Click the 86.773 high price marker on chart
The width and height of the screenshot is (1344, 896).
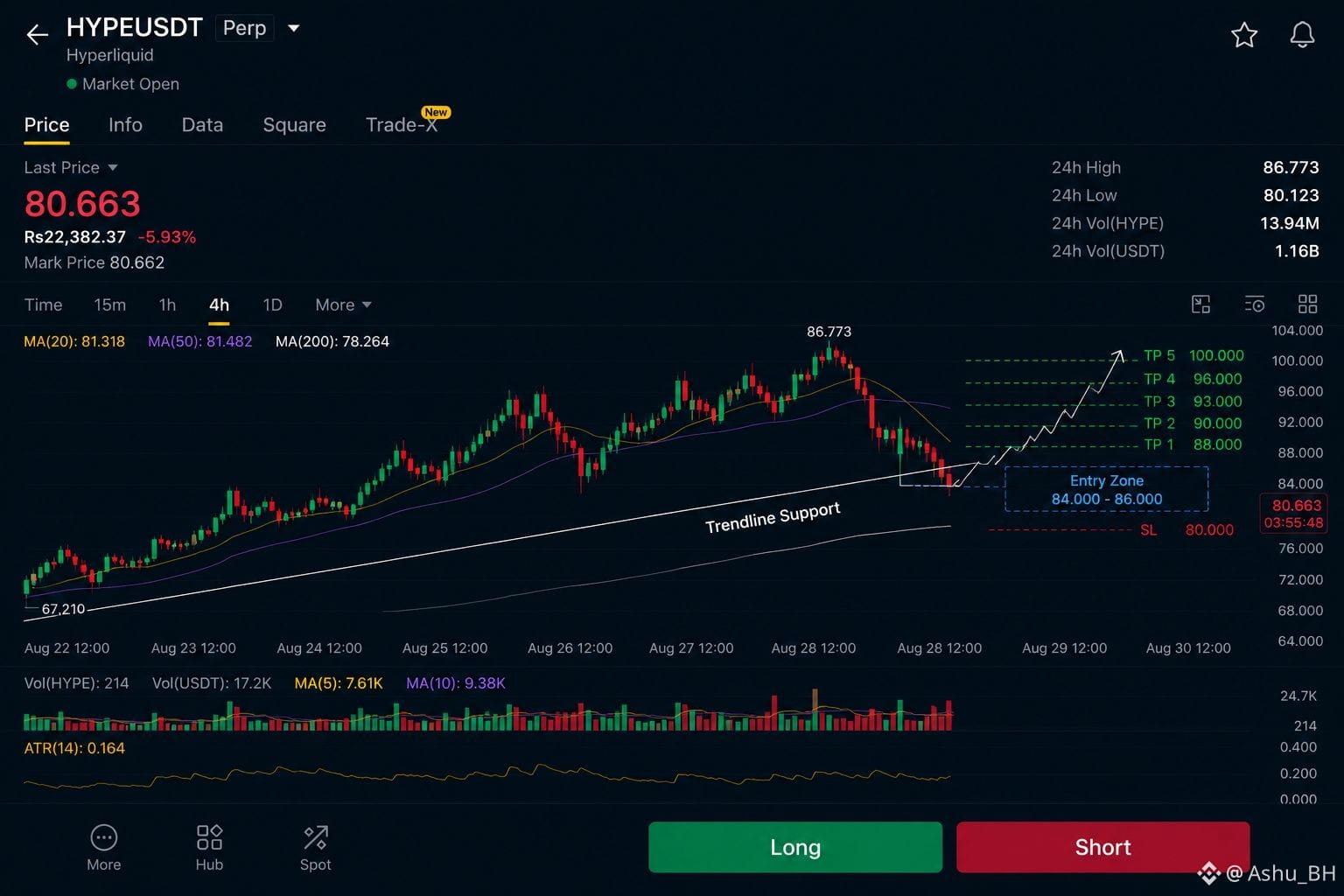(829, 332)
